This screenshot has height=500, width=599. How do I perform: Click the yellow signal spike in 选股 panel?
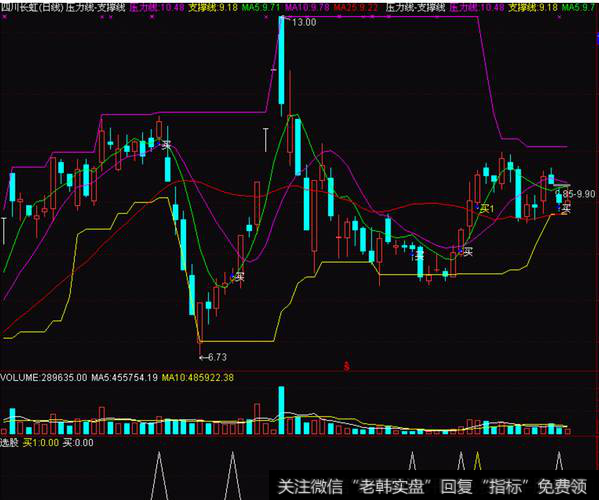[x=477, y=461]
